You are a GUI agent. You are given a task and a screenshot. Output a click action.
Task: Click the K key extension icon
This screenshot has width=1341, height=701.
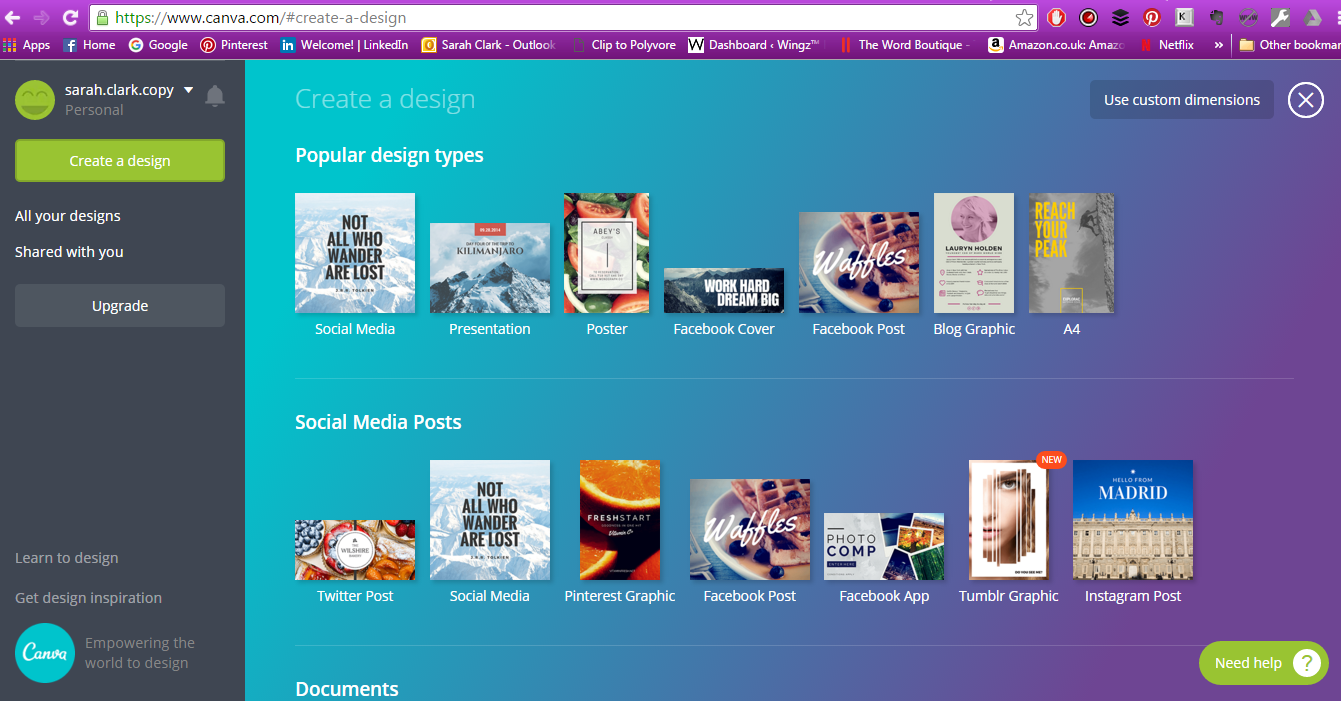click(1184, 17)
